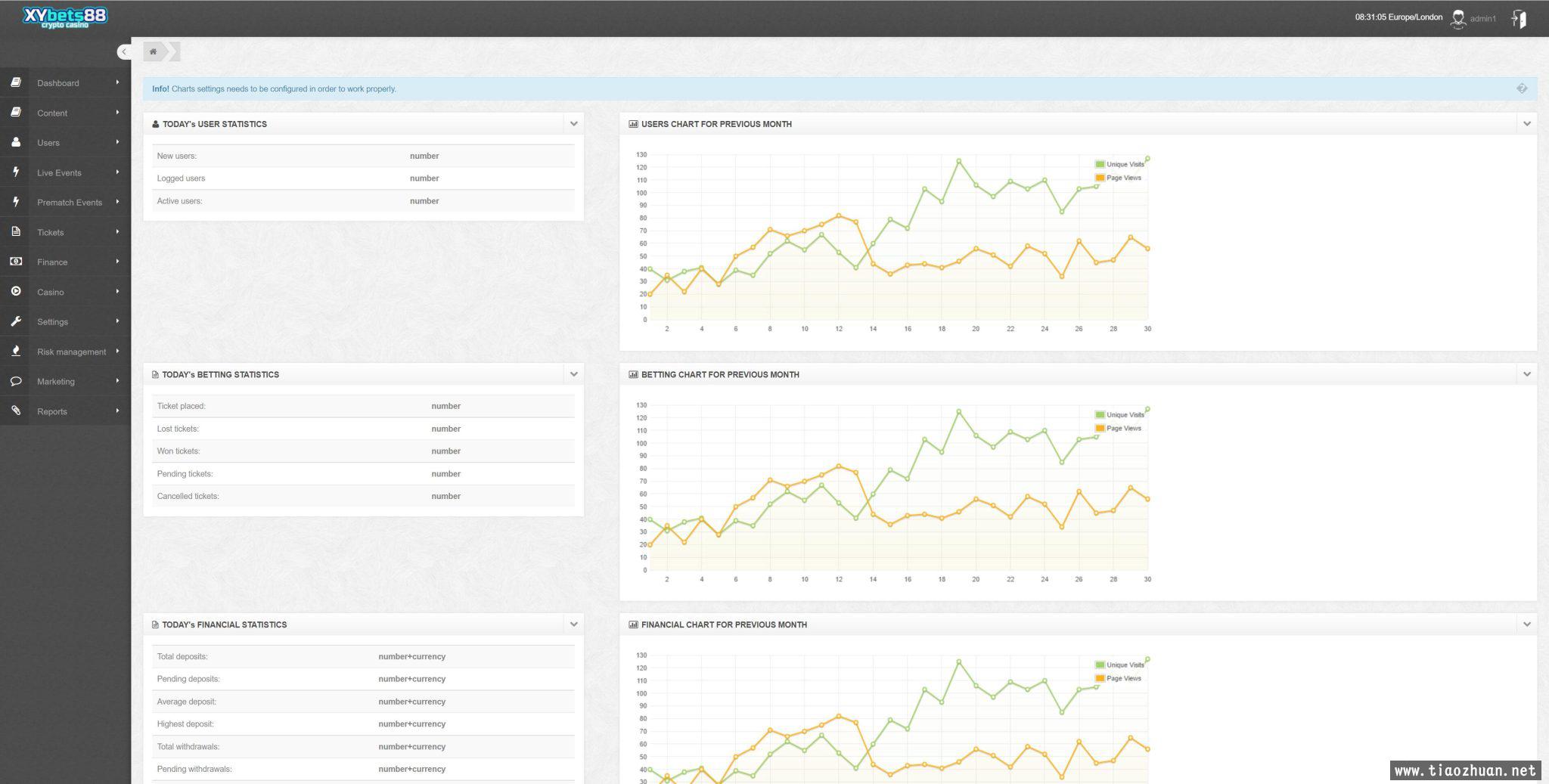The image size is (1549, 784).
Task: Click the info banner help icon
Action: (1522, 88)
